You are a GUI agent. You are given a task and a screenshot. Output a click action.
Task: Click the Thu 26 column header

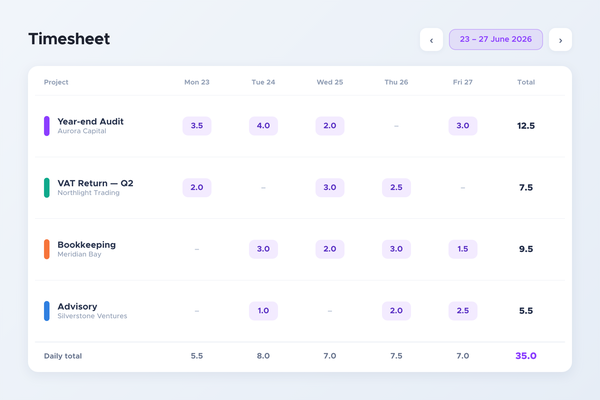pos(396,82)
